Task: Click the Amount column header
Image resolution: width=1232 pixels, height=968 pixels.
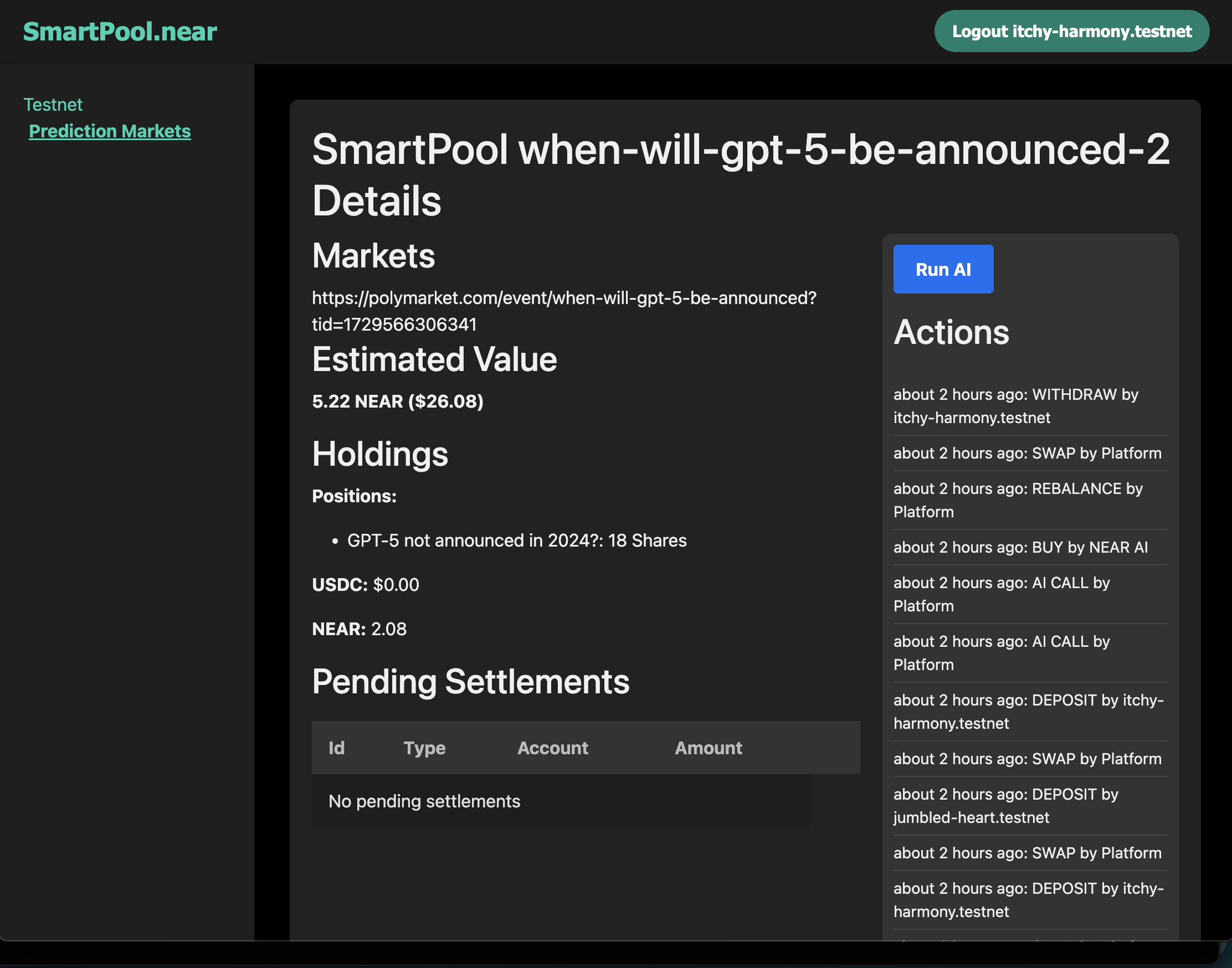Action: coord(707,748)
